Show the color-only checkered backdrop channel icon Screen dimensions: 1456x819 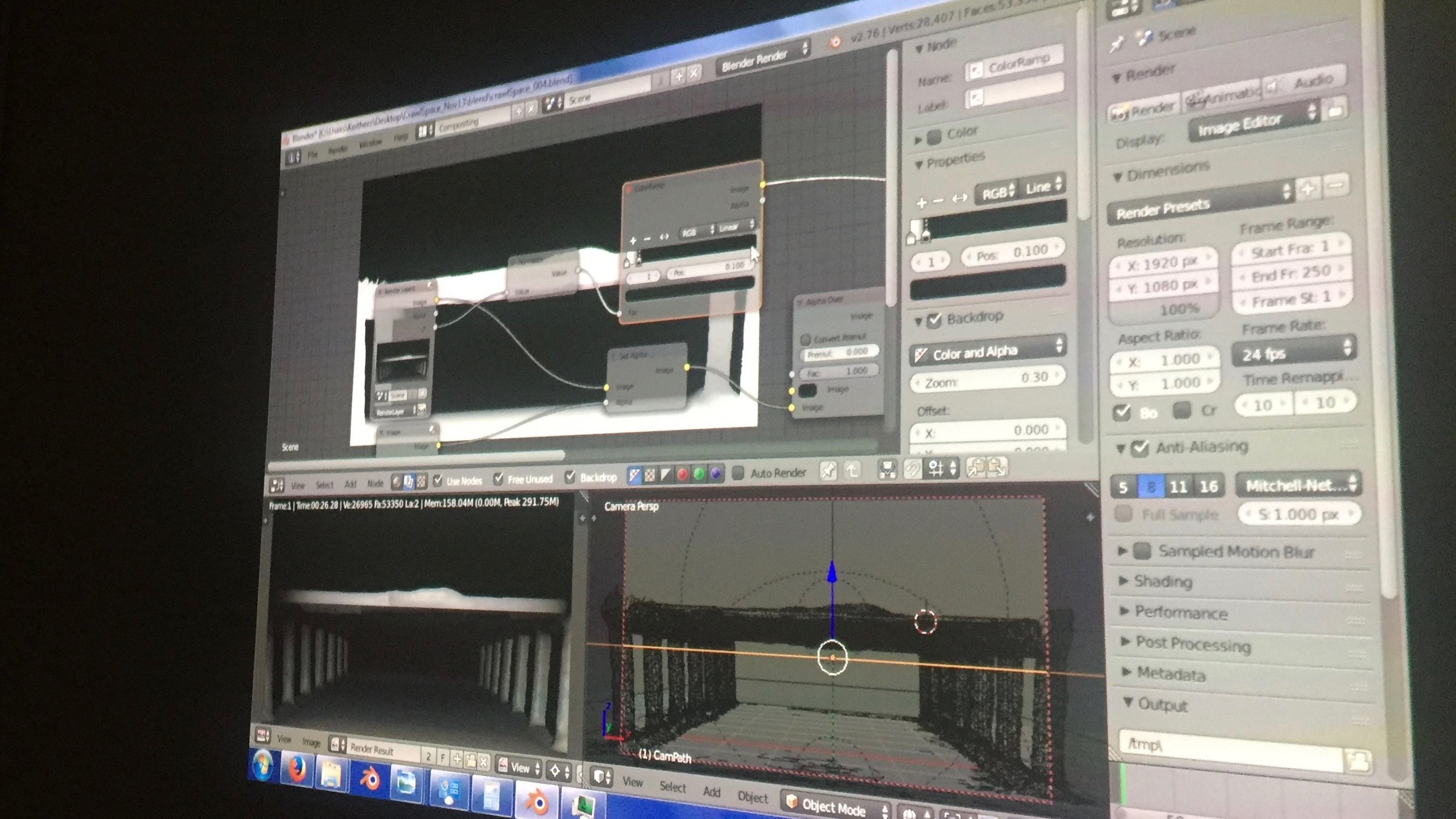(x=650, y=475)
